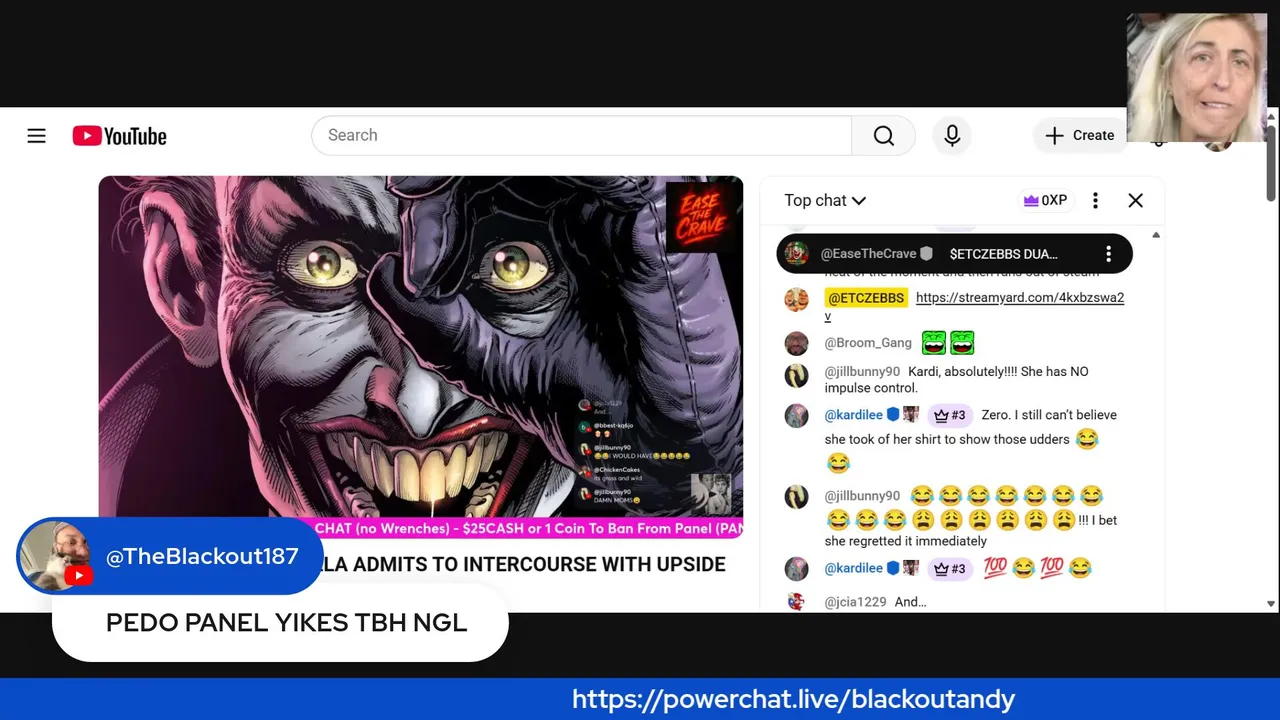This screenshot has height=720, width=1280.
Task: Click the @jcia1229 username in chat
Action: [855, 602]
